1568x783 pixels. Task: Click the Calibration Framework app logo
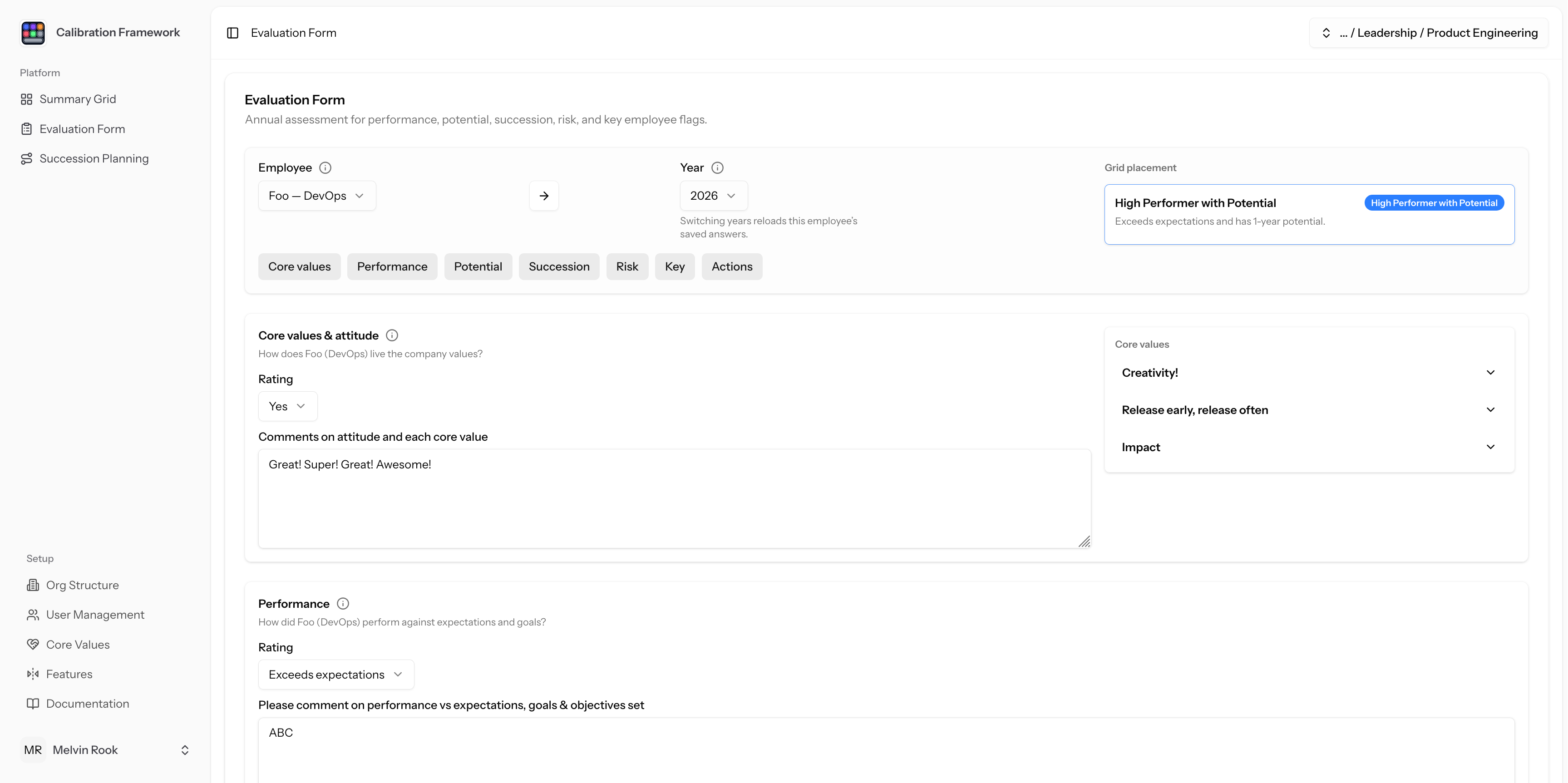(33, 33)
